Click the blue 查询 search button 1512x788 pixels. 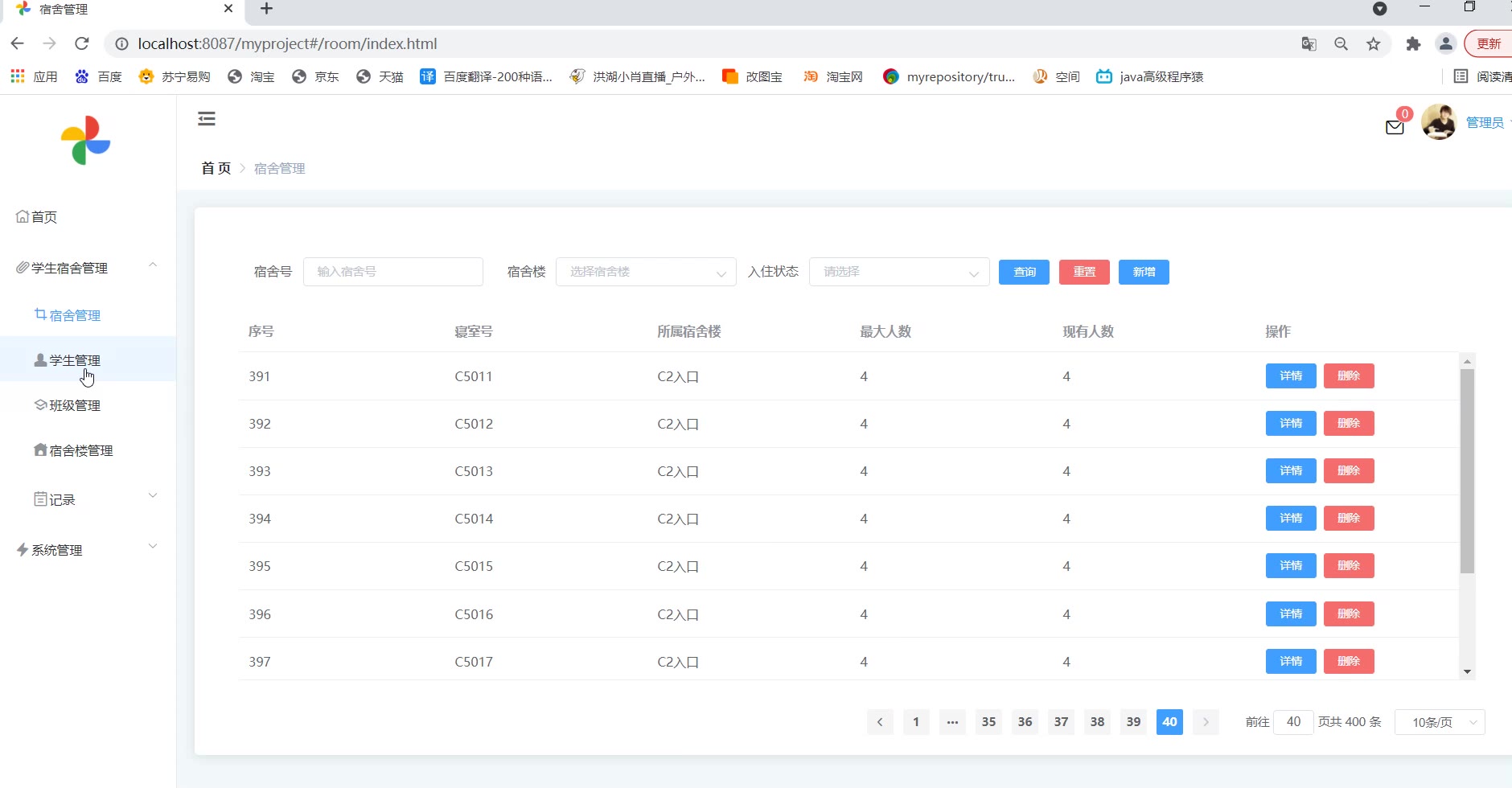coord(1024,272)
